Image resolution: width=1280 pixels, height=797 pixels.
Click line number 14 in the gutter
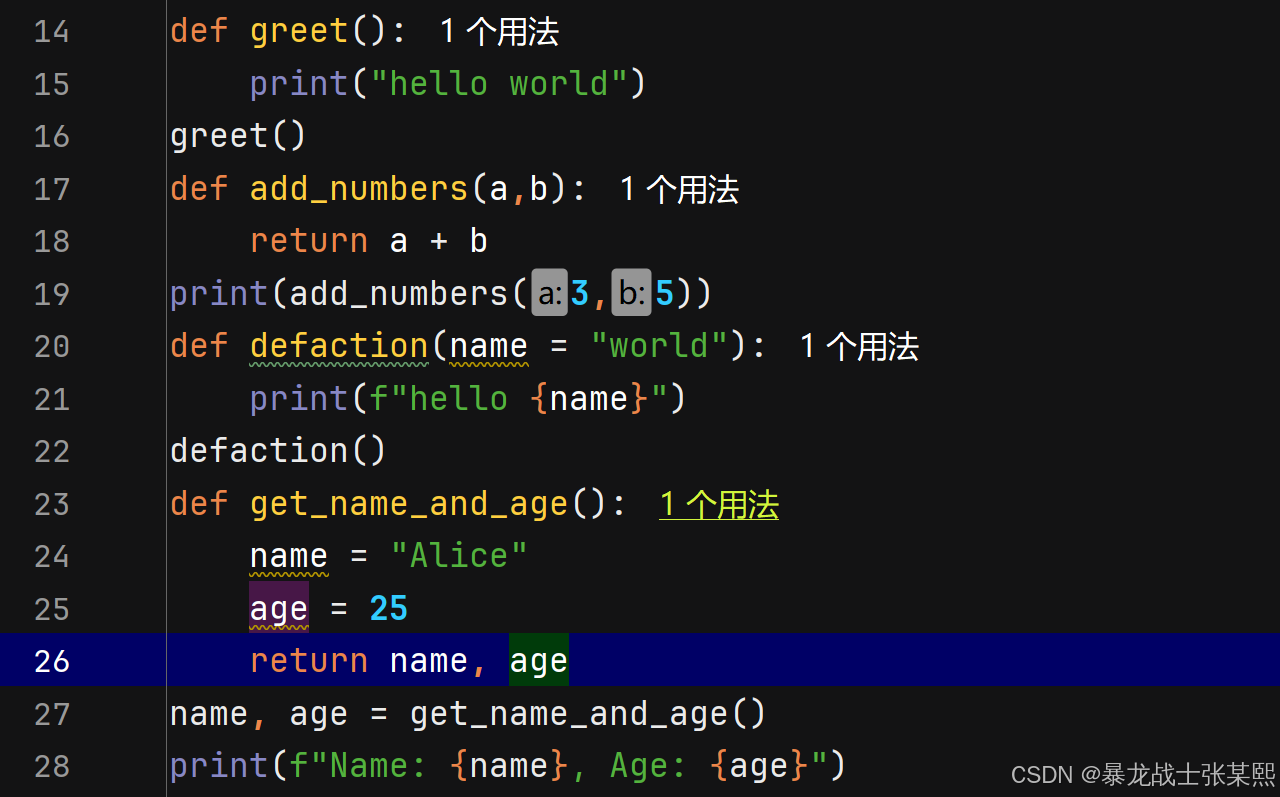point(51,31)
